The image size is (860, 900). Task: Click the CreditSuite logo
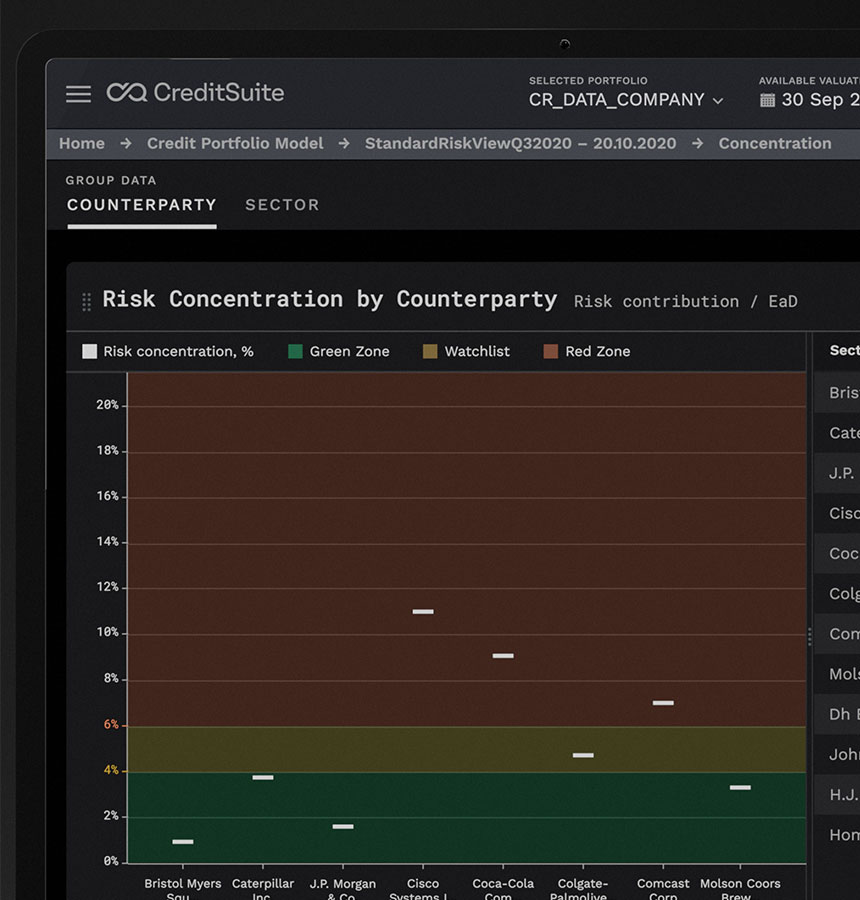point(196,93)
